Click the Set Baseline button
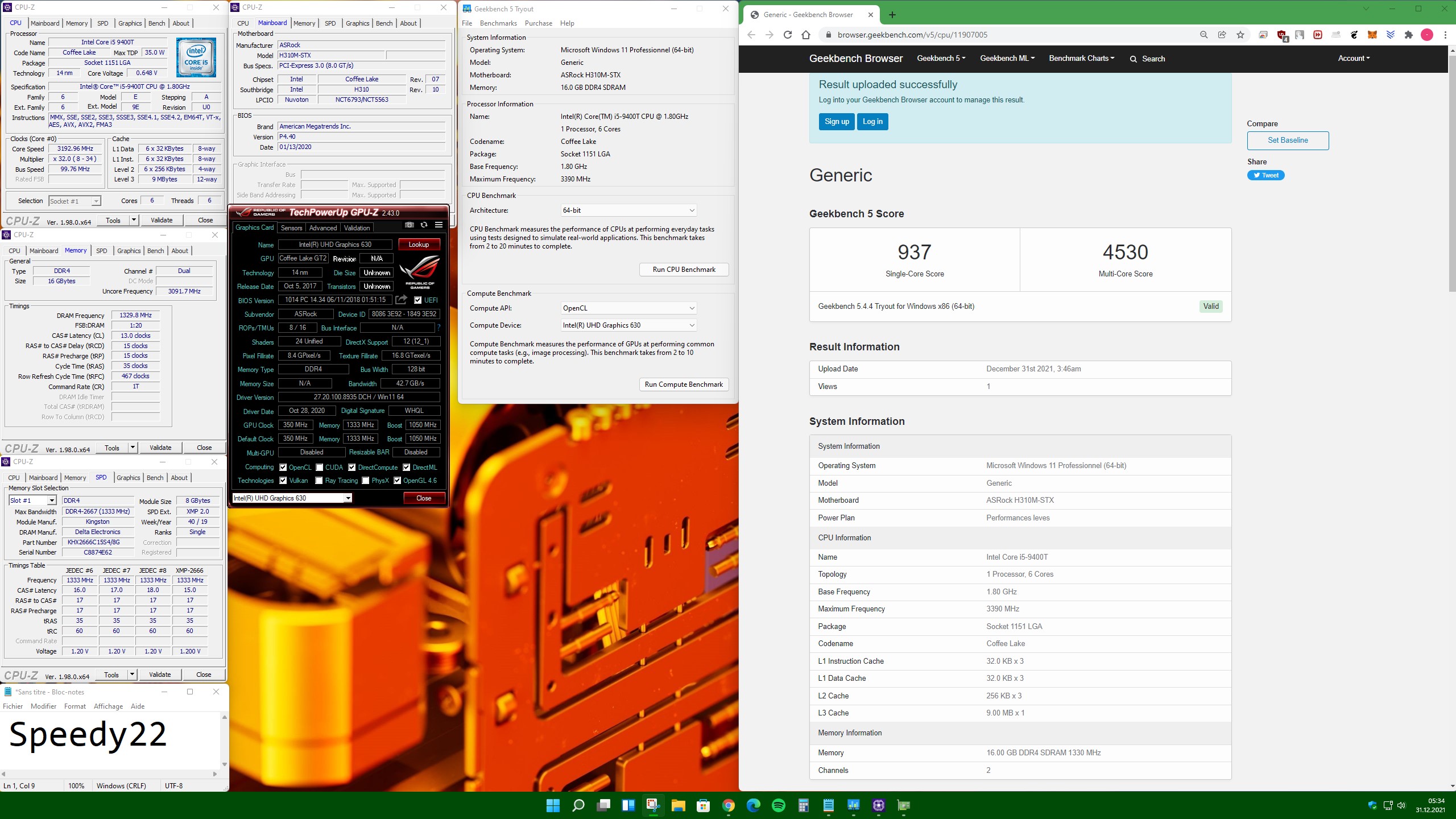Viewport: 1456px width, 819px height. 1288,140
